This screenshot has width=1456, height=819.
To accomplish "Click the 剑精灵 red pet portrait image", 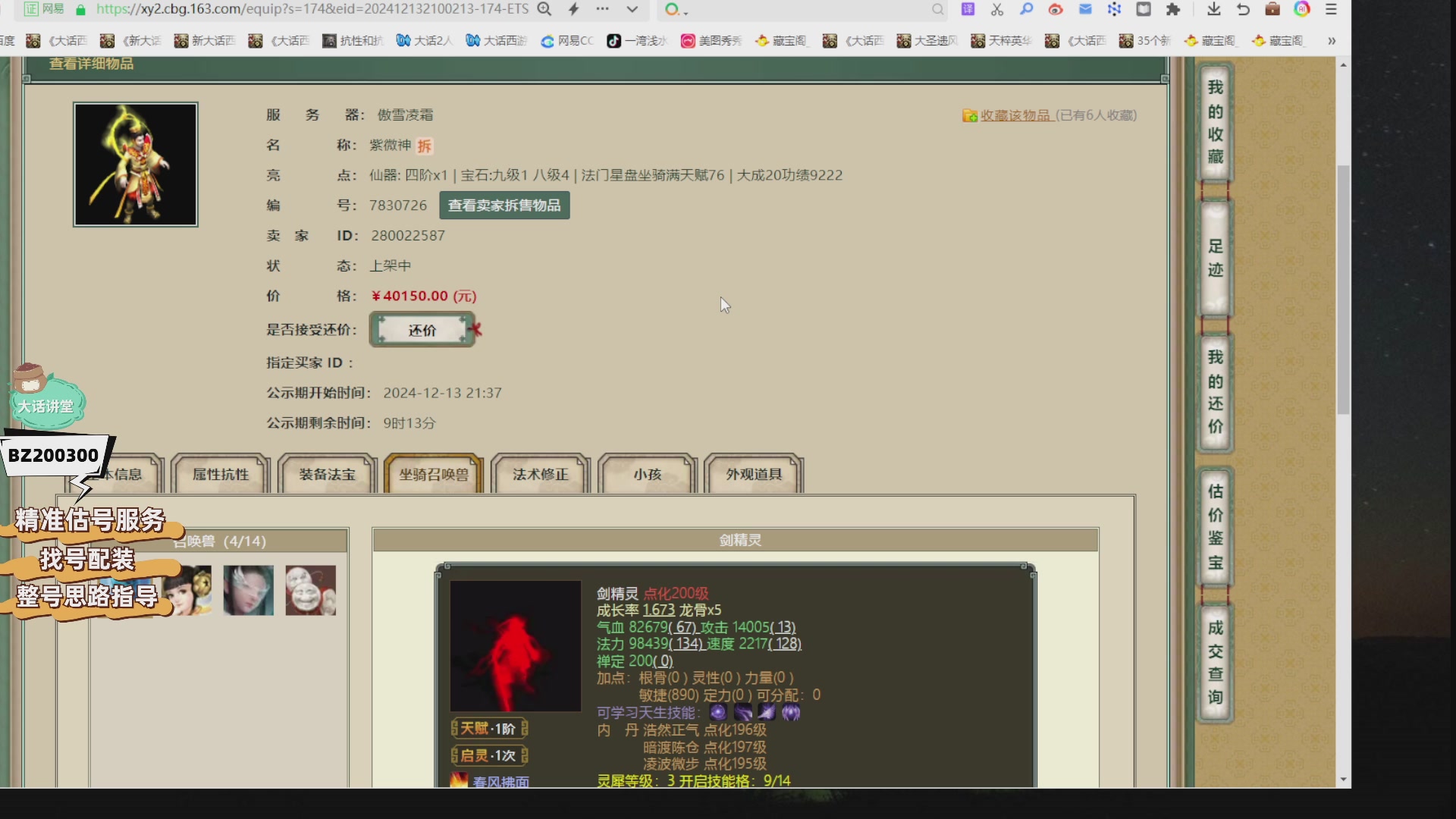I will click(x=516, y=646).
